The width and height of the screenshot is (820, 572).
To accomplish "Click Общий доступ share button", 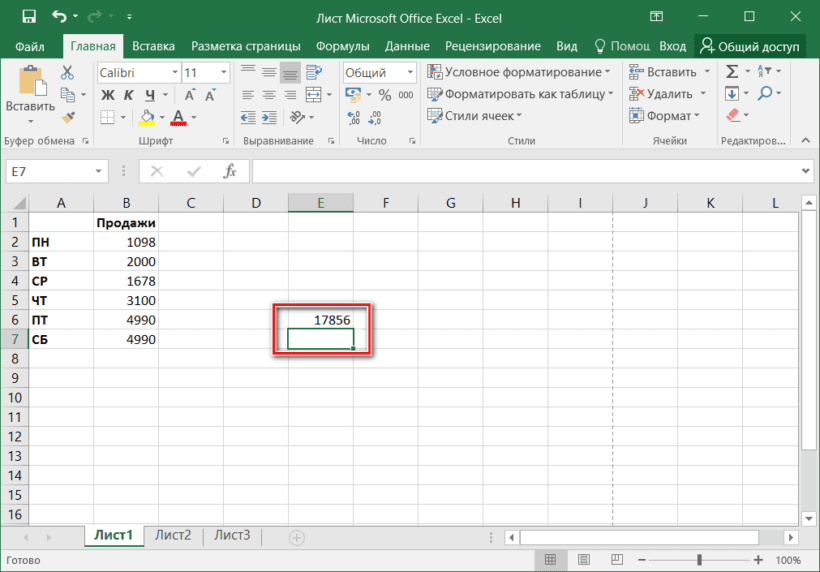I will (749, 47).
